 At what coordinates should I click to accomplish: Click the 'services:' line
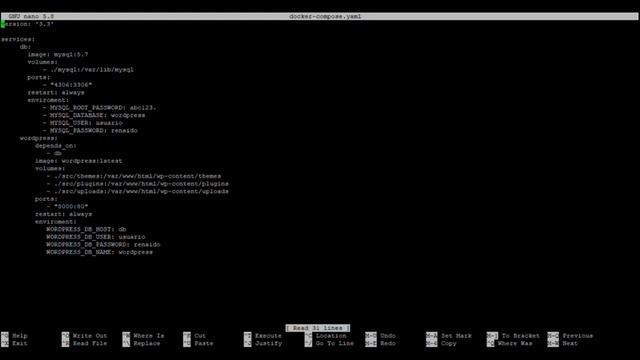point(18,39)
